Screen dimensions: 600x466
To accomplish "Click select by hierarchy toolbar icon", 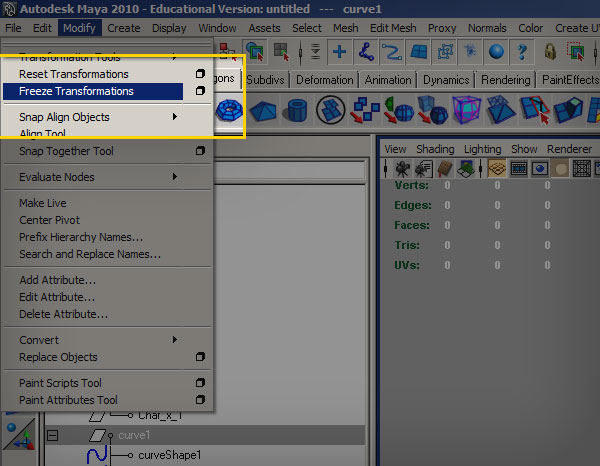I will (x=228, y=52).
